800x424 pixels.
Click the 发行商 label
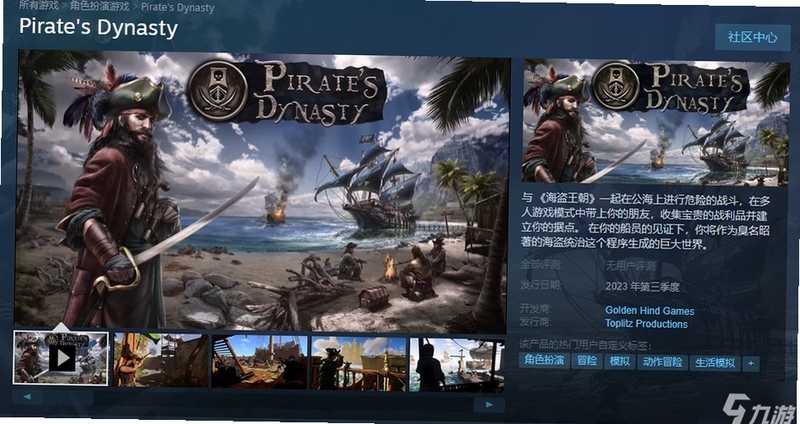coord(535,322)
